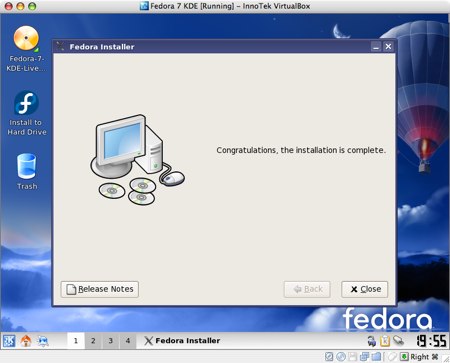The image size is (450, 363).
Task: Close the installer with Close button
Action: pos(365,289)
